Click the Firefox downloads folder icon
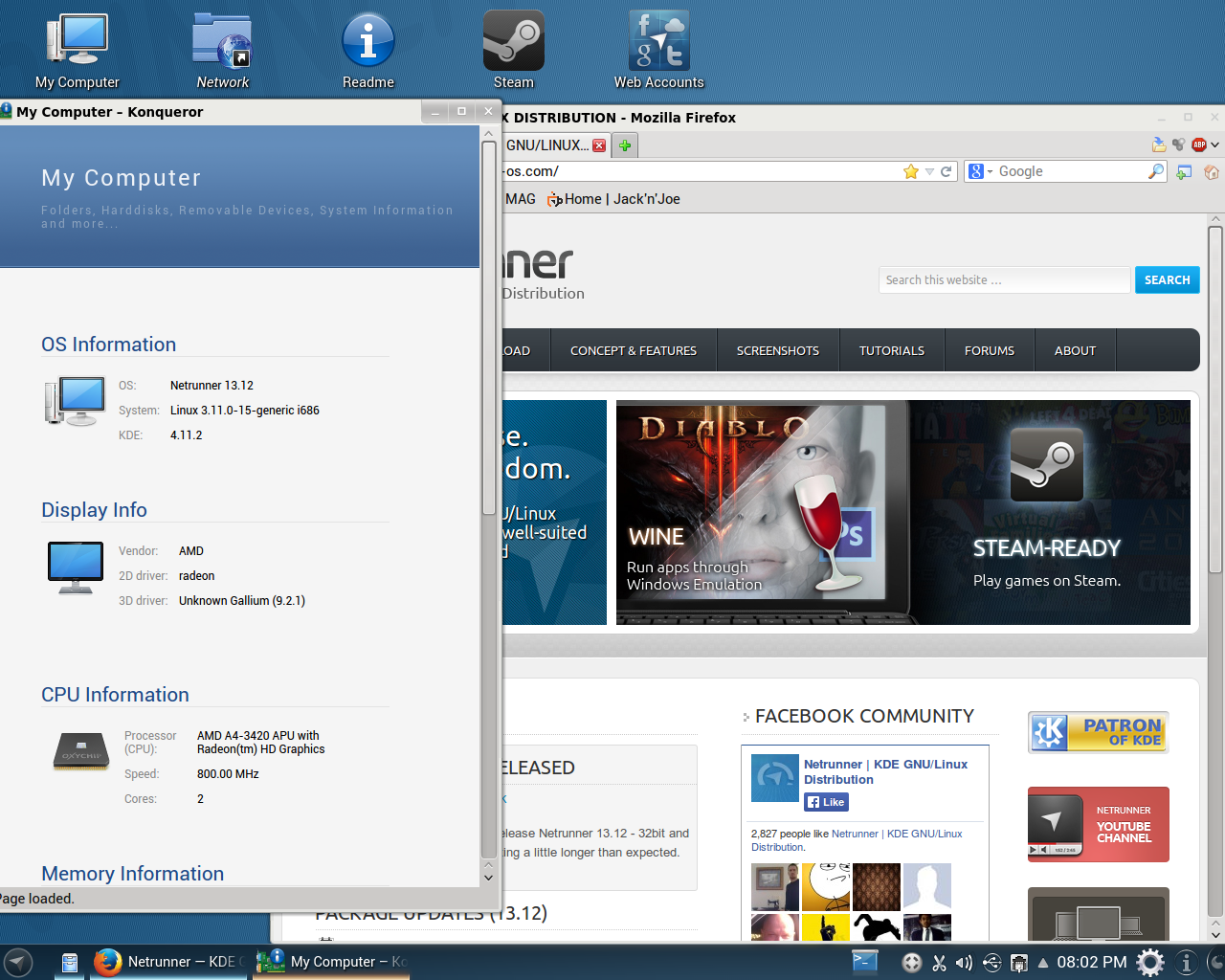1225x980 pixels. (1159, 145)
